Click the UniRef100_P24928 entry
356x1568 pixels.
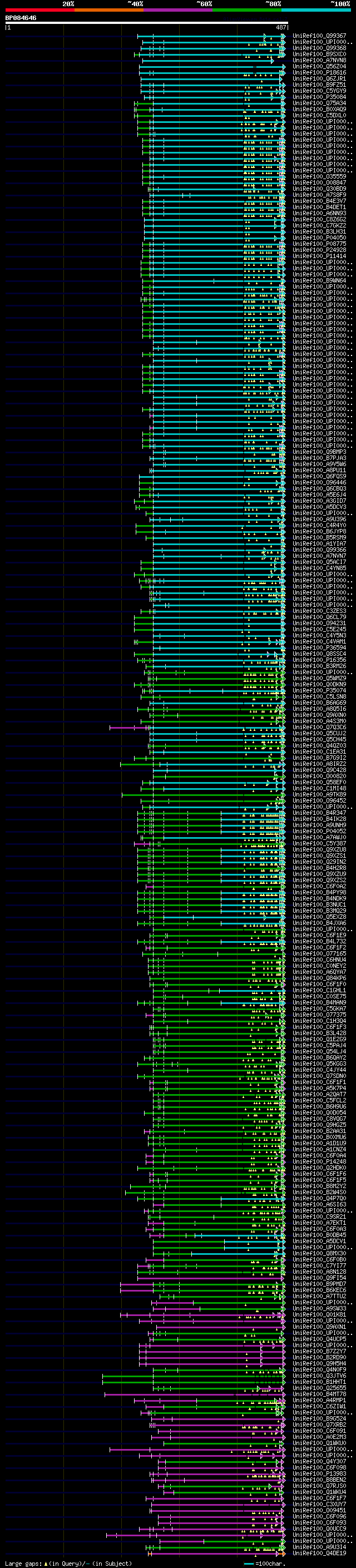(319, 250)
